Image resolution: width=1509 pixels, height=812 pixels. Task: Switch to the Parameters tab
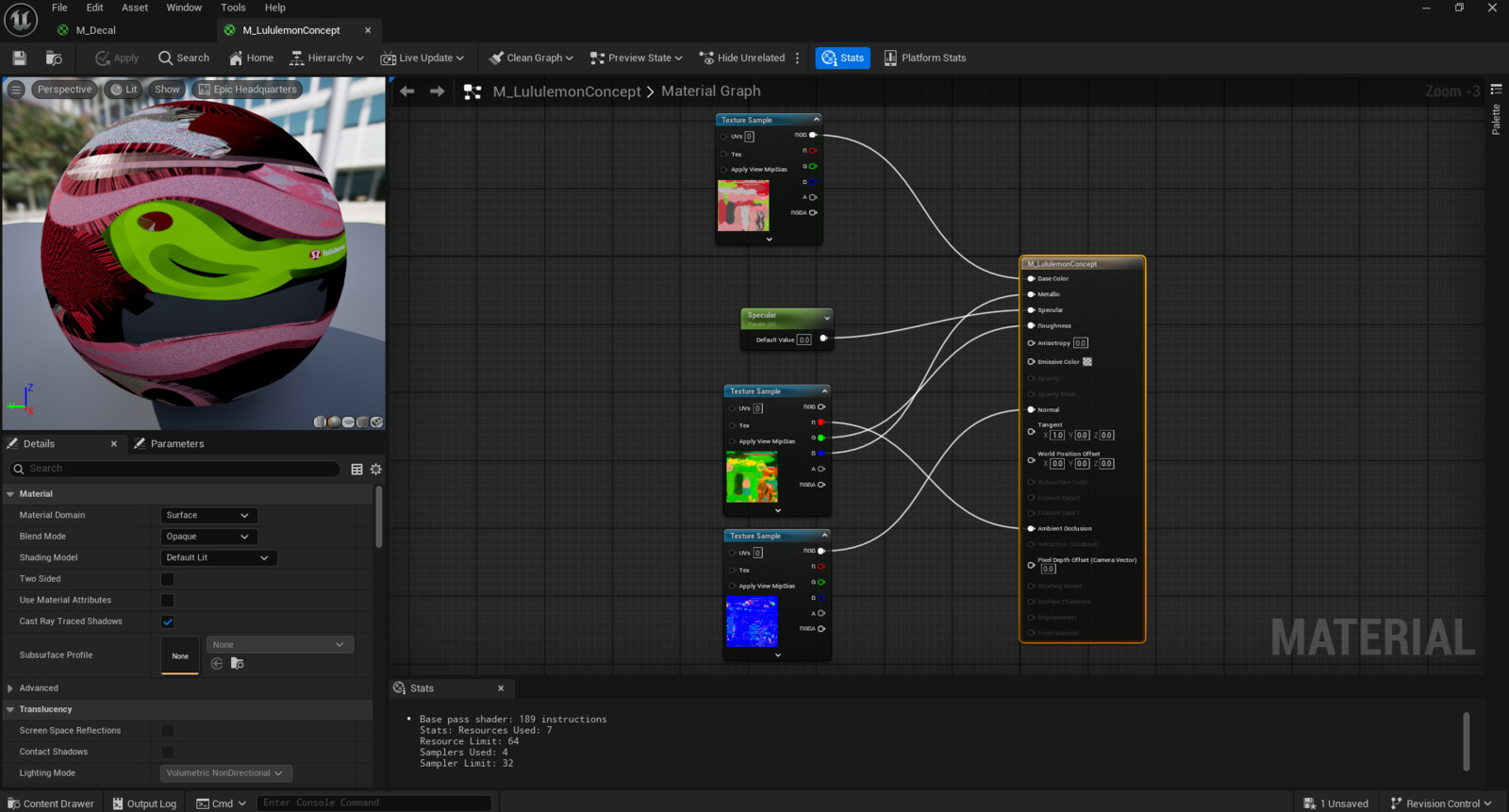tap(177, 444)
